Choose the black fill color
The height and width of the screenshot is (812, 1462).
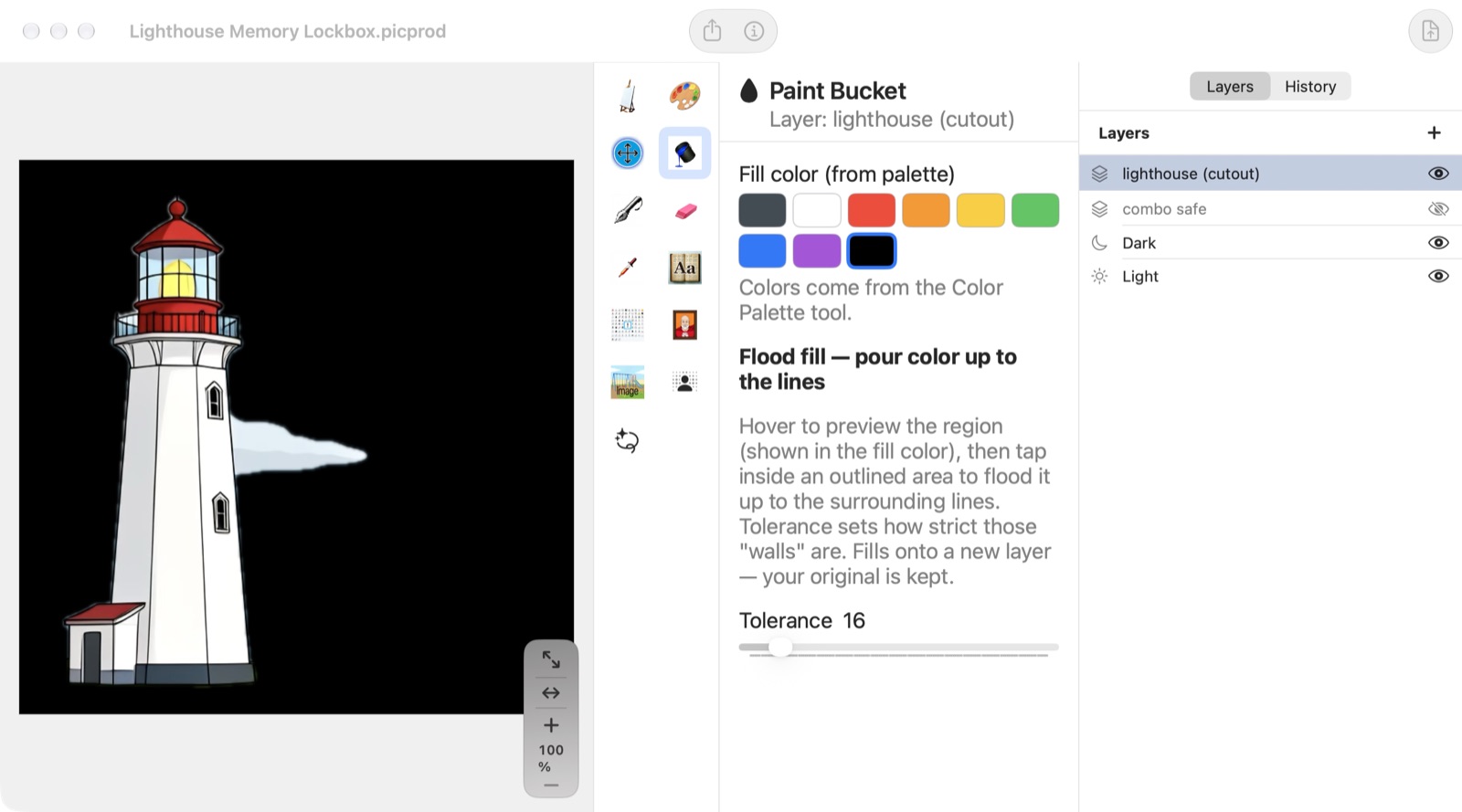[872, 250]
